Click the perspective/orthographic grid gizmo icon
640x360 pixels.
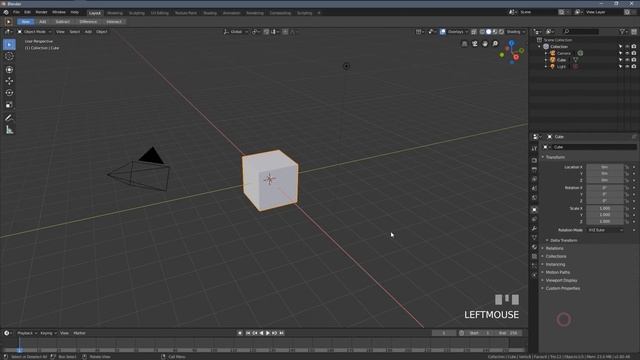click(x=464, y=44)
